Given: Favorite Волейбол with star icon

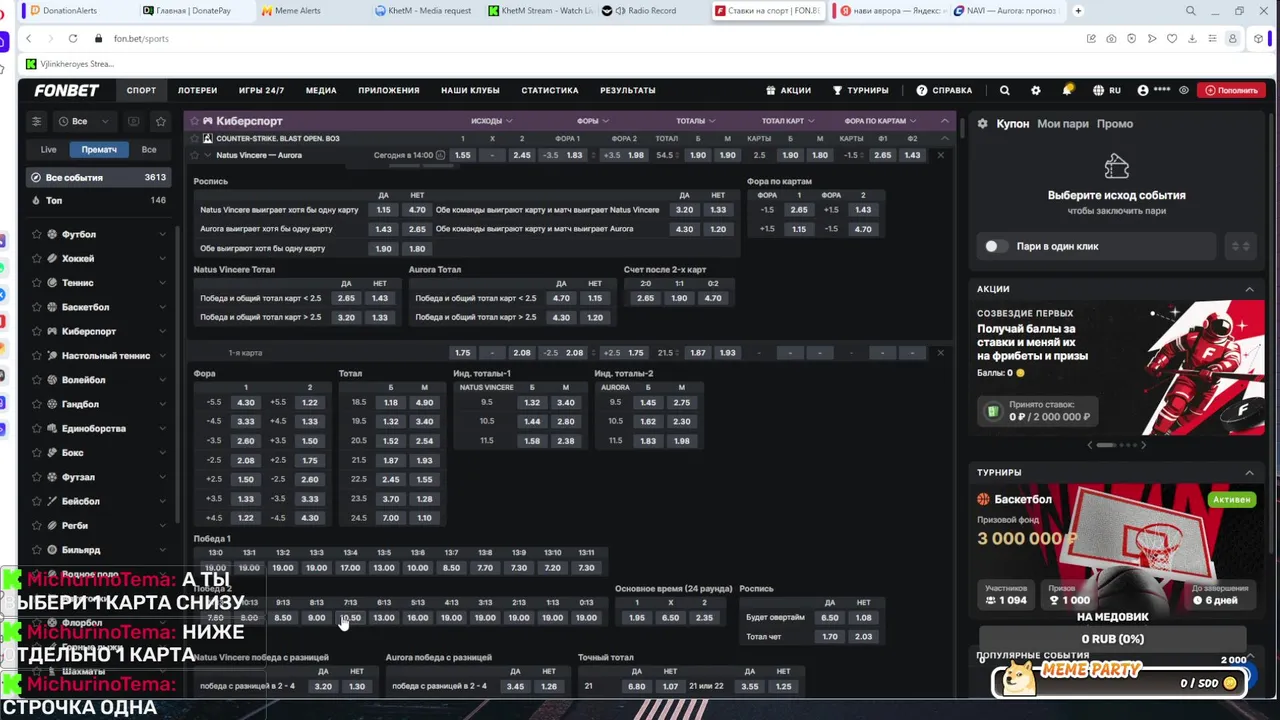Looking at the screenshot, I should click(37, 380).
